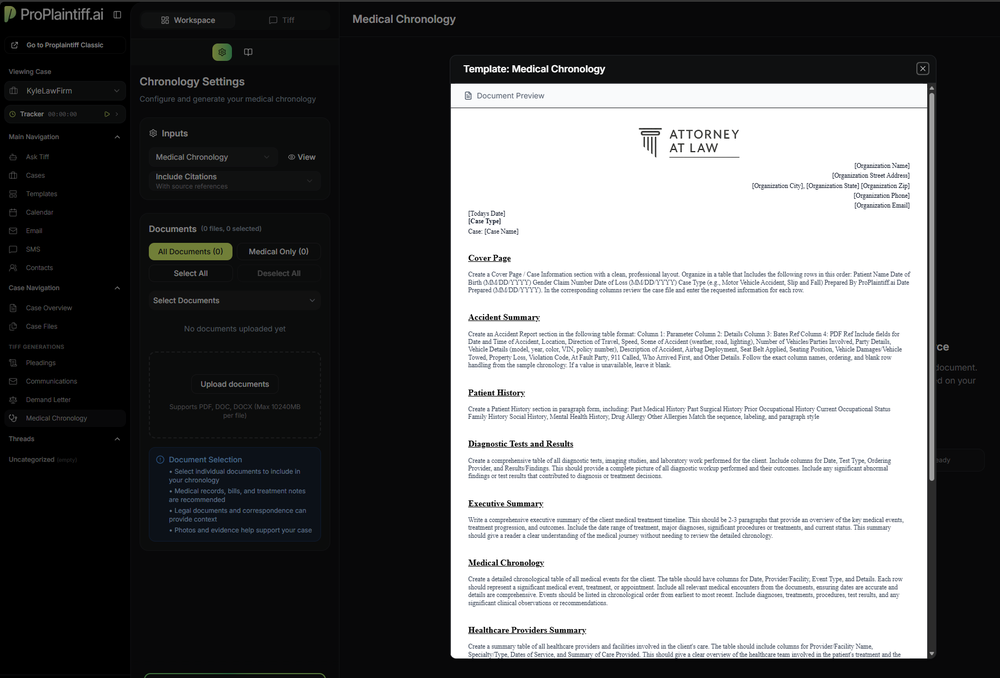This screenshot has height=678, width=1000.
Task: Click the Diagnostic Tests and Results heading
Action: tap(520, 444)
